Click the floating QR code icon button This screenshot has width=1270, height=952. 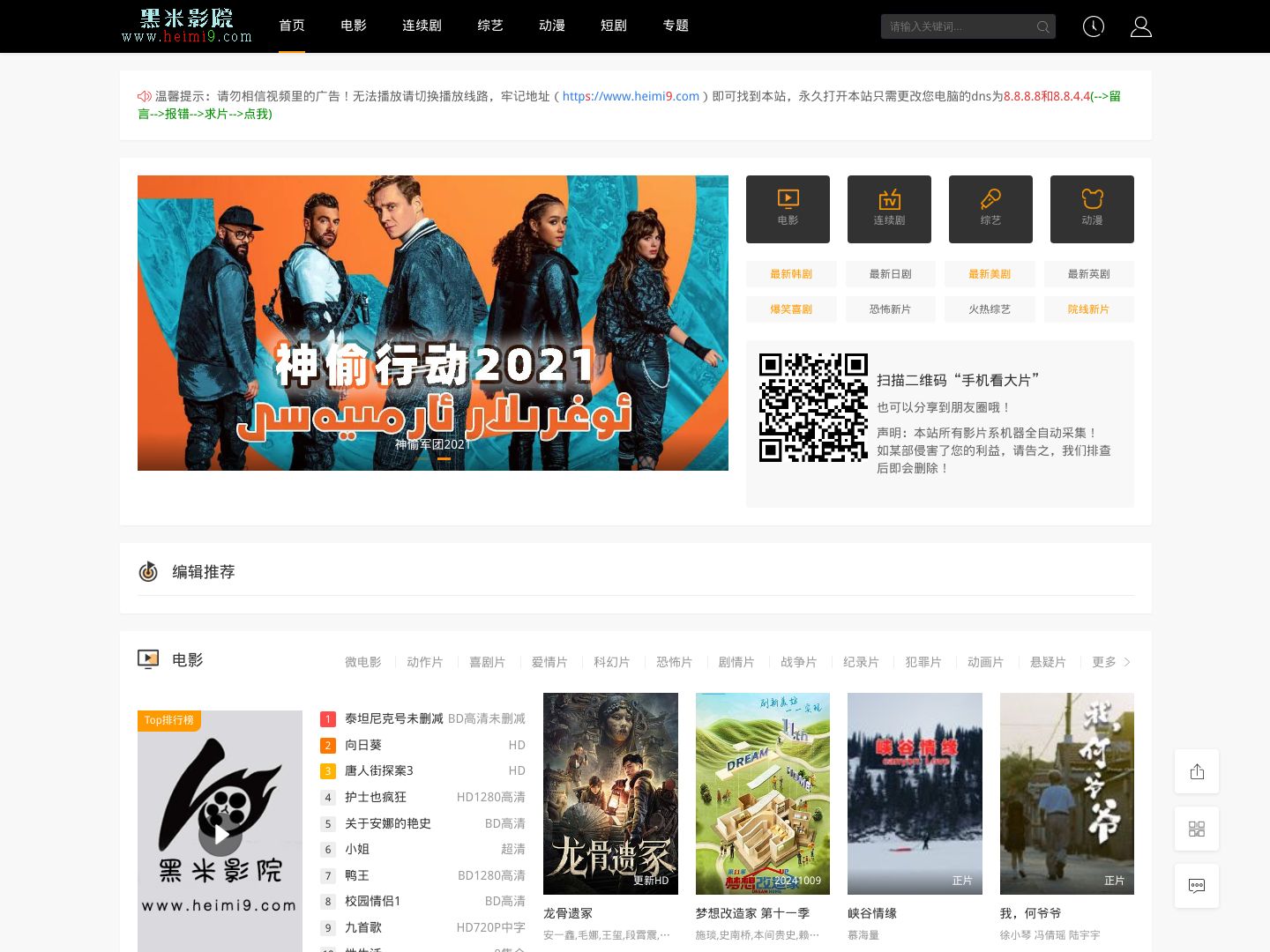(1197, 829)
